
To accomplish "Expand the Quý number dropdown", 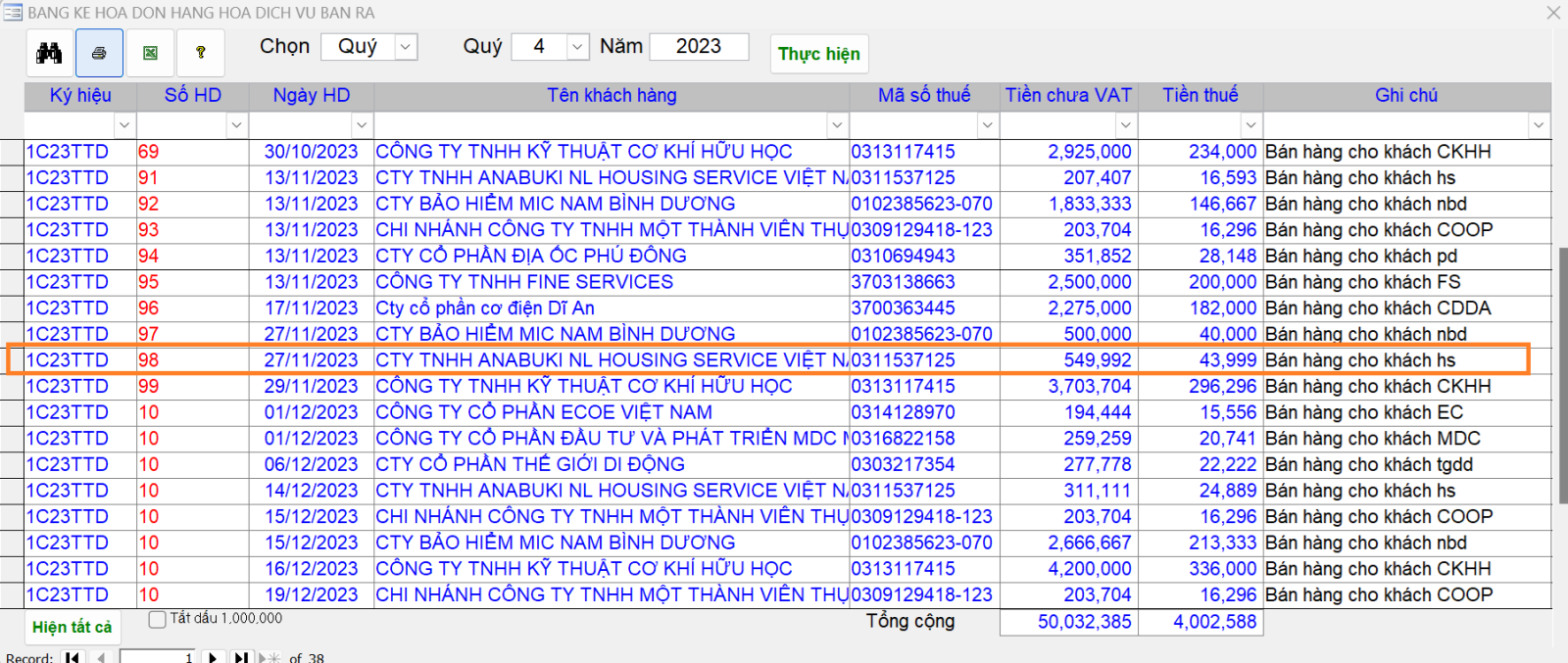I will pos(577,47).
